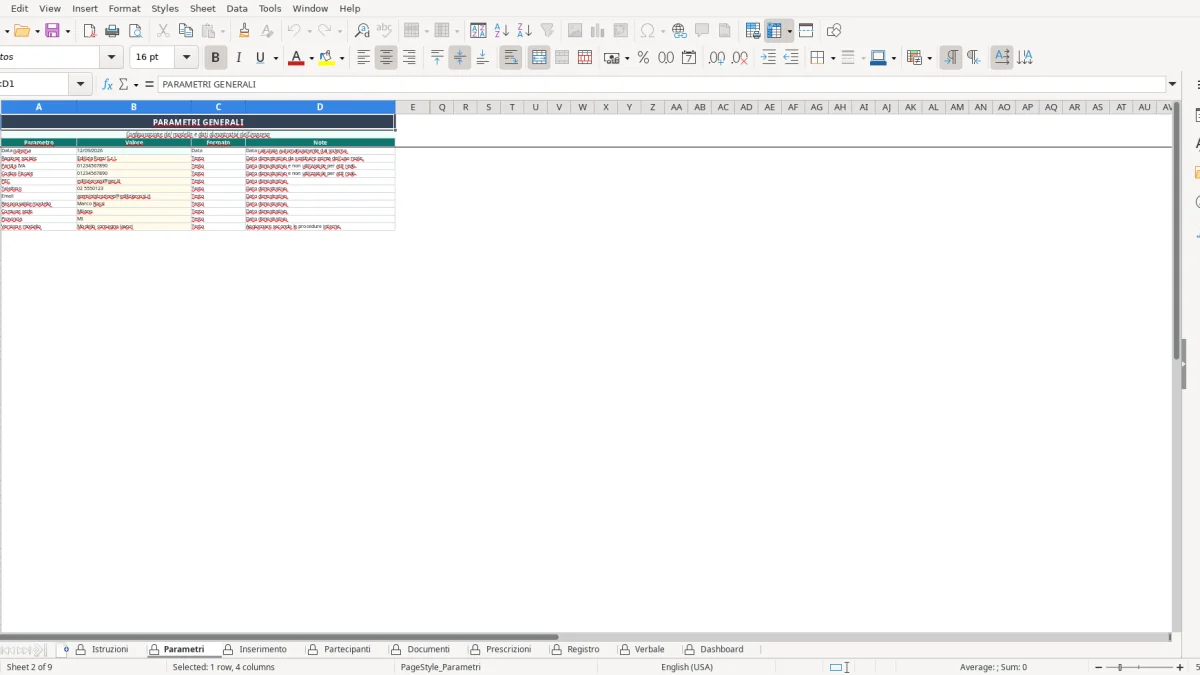Click the zoom slider in status bar

click(x=1141, y=667)
